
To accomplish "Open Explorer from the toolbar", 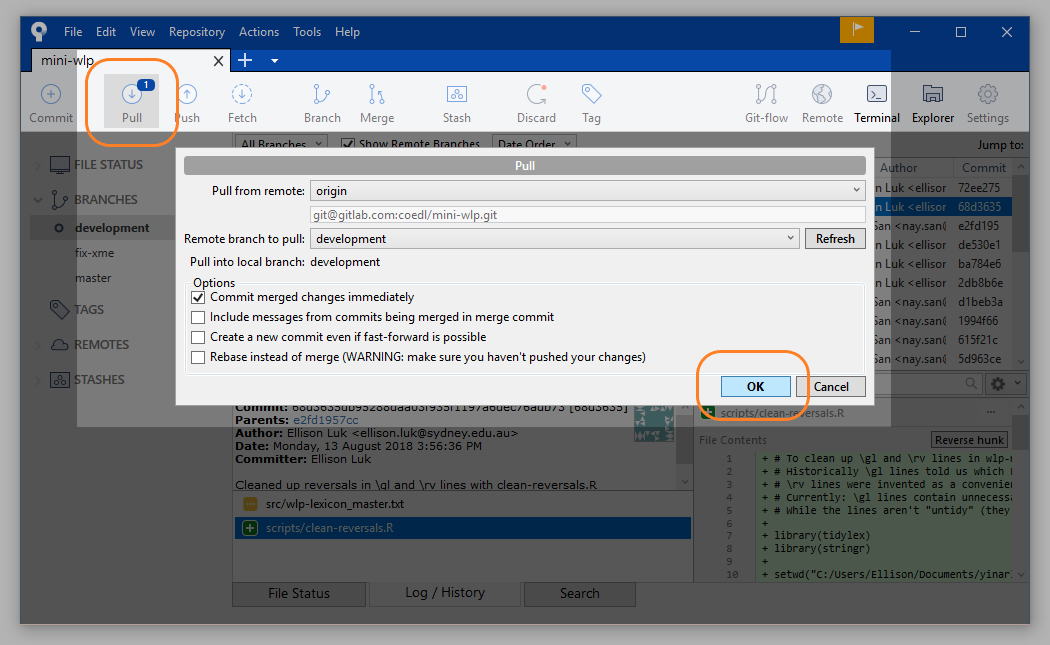I will (x=933, y=94).
